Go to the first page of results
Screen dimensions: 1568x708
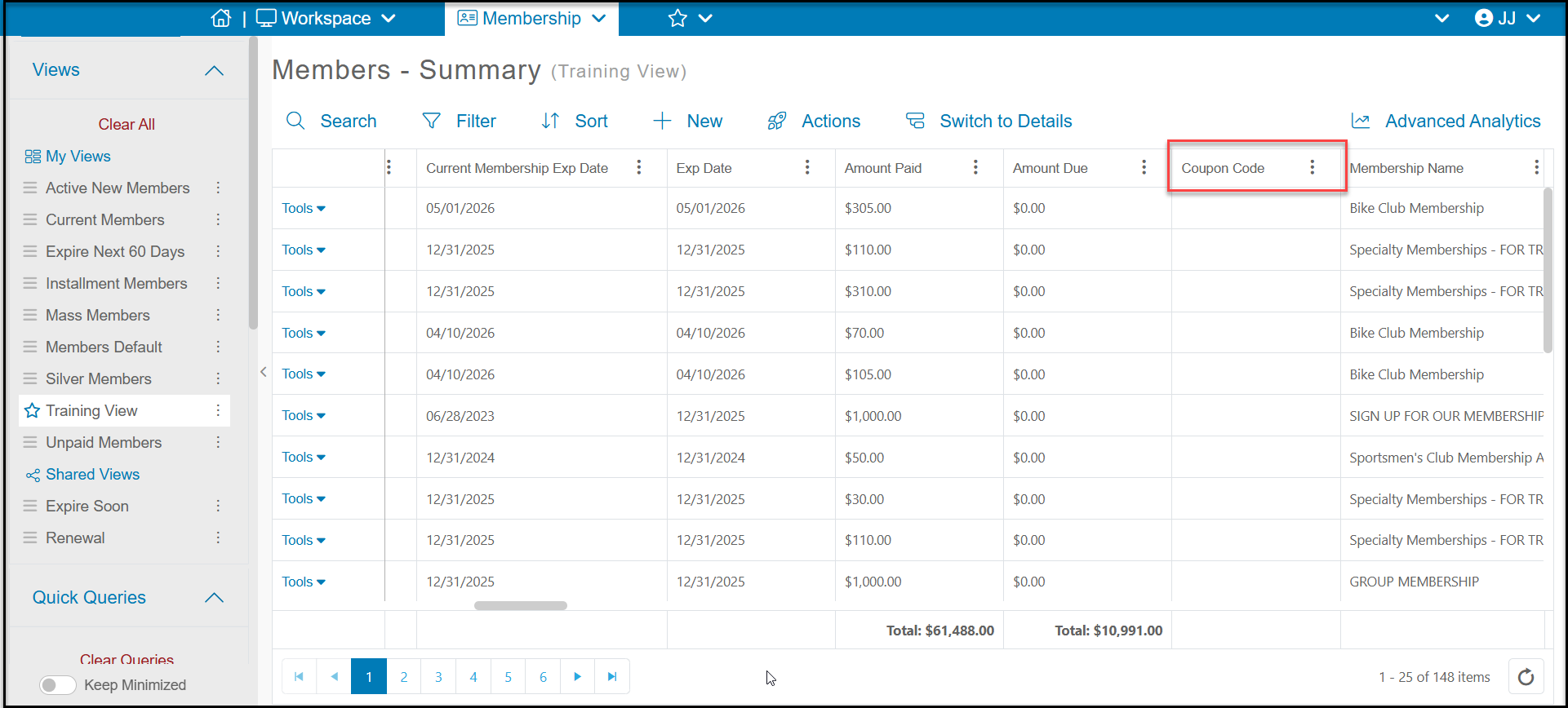point(299,676)
